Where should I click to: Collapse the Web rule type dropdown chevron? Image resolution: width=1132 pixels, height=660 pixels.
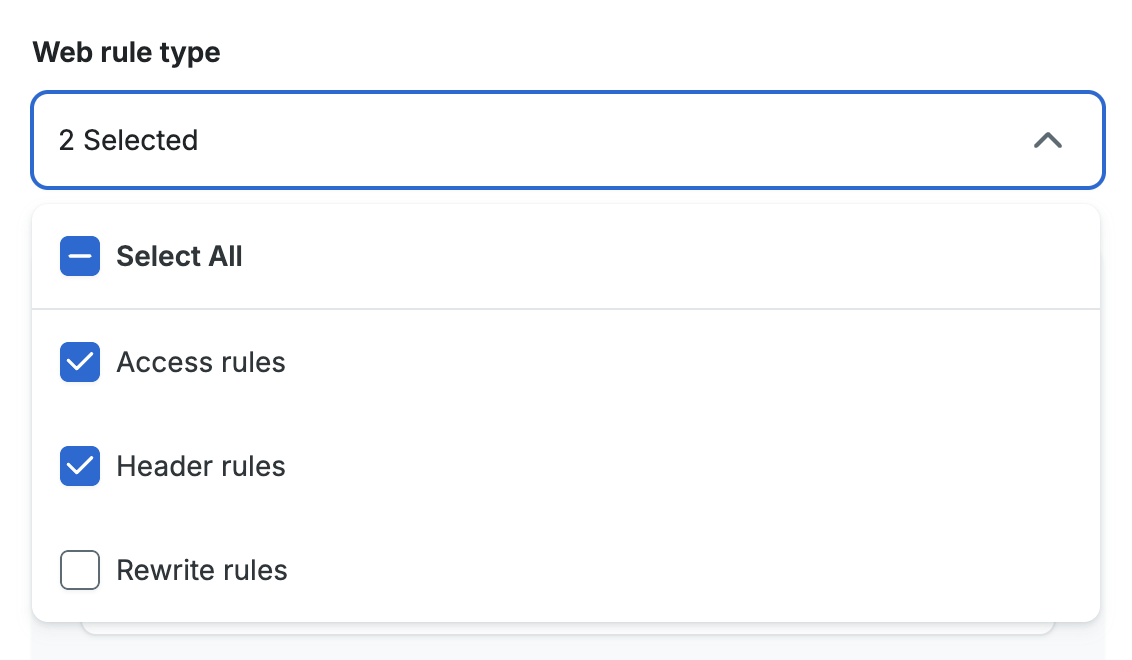click(x=1047, y=141)
